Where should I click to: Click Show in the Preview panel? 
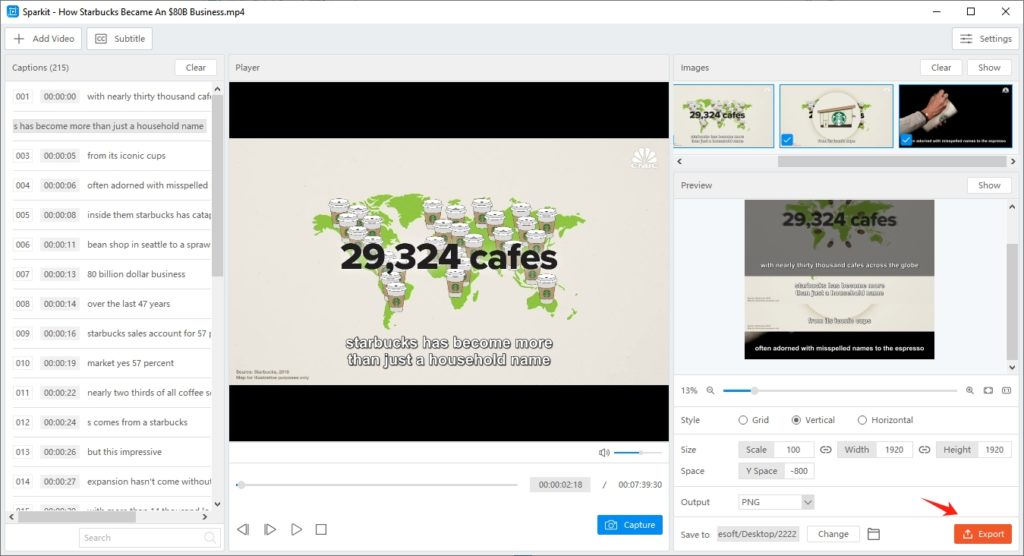[x=989, y=186]
